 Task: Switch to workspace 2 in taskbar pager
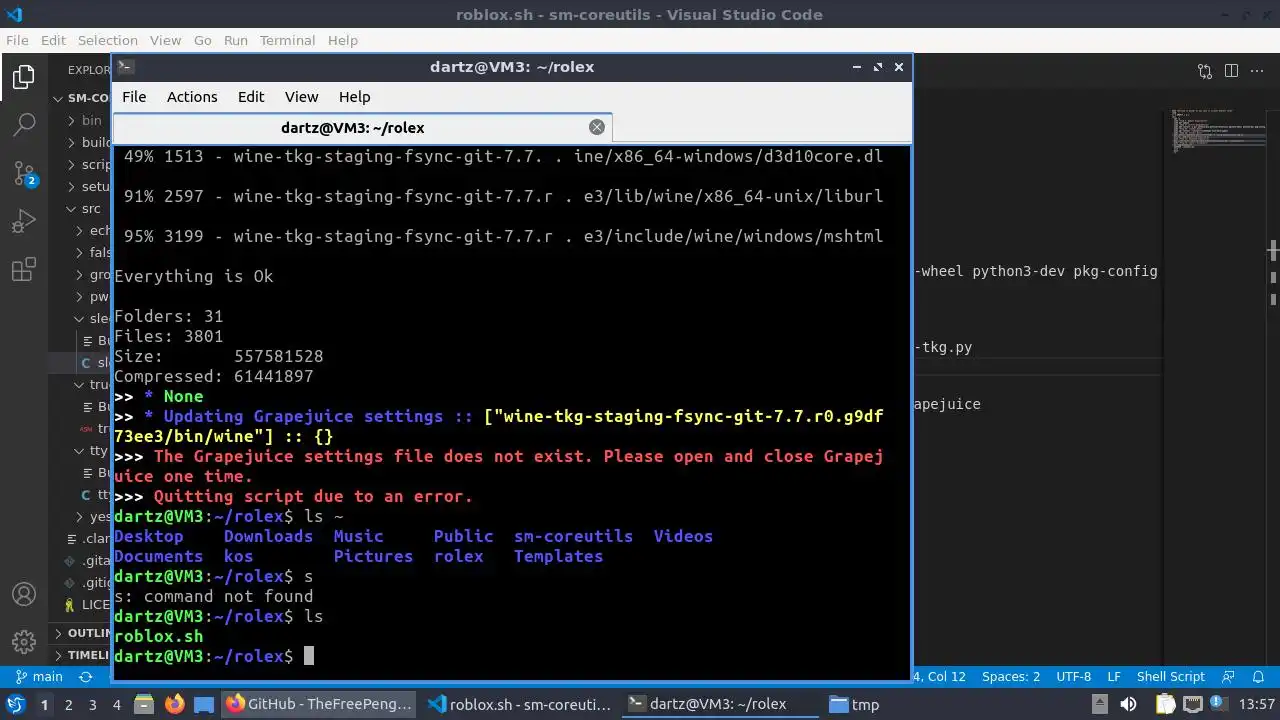[x=68, y=704]
